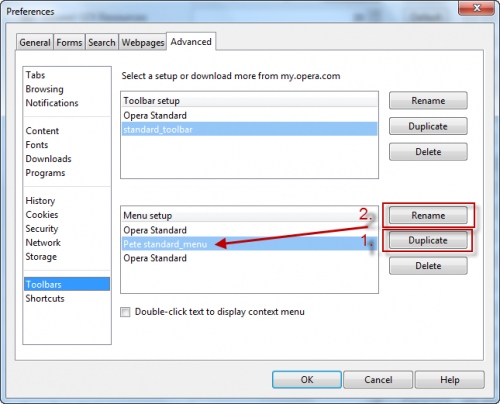Viewport: 500px width, 404px height.
Task: Cancel the Preferences dialog
Action: point(378,380)
